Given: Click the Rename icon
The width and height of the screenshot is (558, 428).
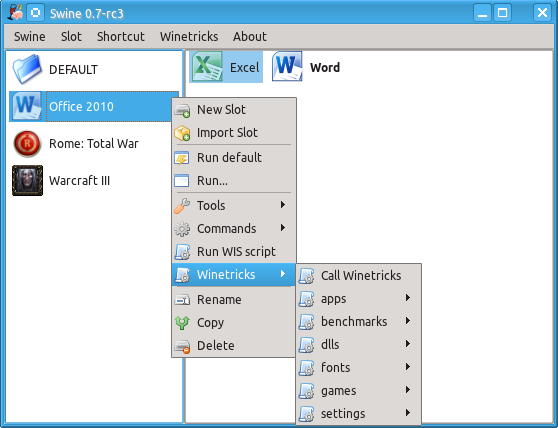Looking at the screenshot, I should [x=182, y=300].
